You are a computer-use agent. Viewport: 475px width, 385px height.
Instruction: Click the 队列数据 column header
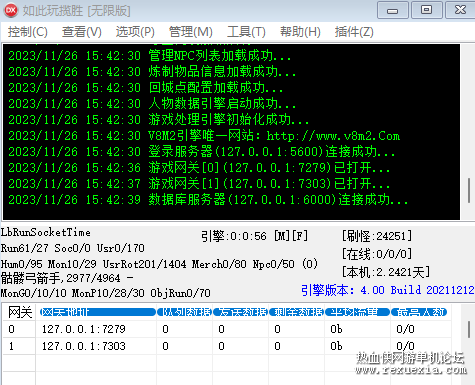pos(184,312)
